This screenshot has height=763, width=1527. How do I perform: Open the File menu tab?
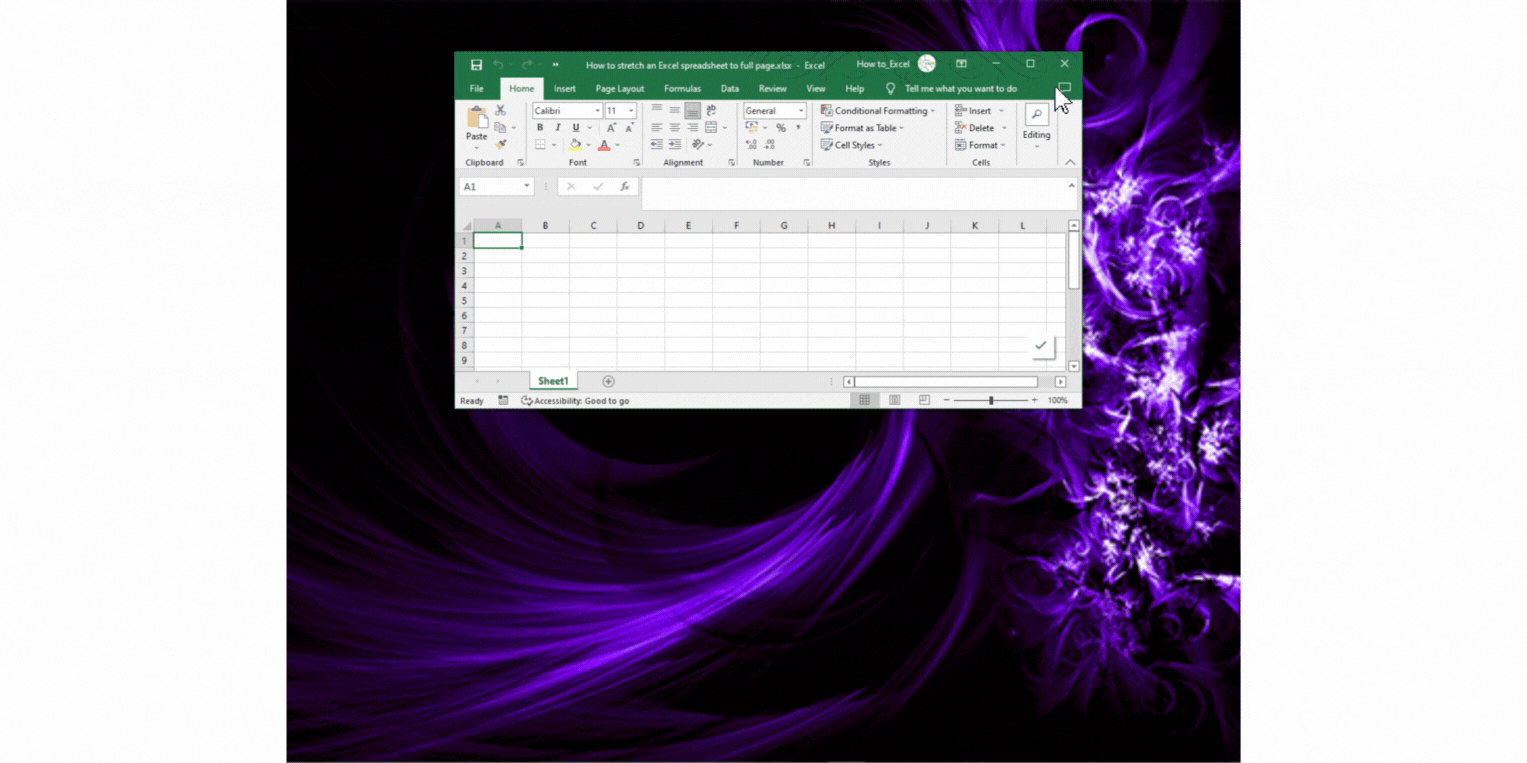pyautogui.click(x=477, y=89)
